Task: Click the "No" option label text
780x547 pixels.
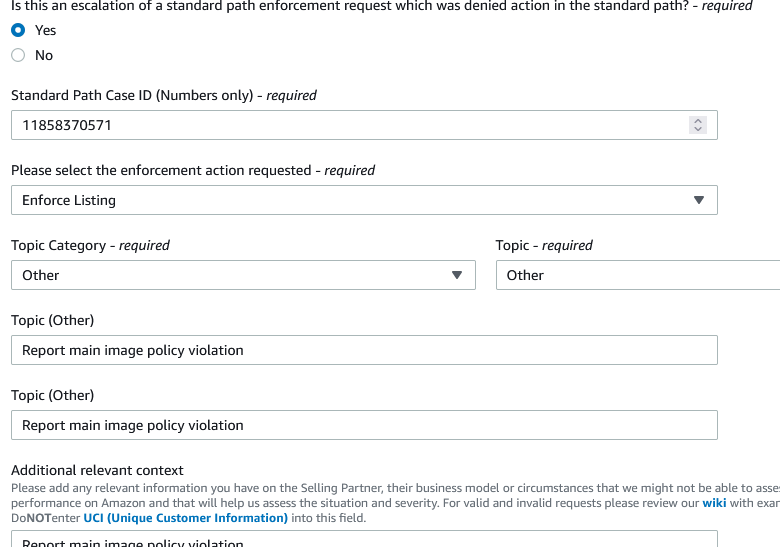Action: pyautogui.click(x=44, y=55)
